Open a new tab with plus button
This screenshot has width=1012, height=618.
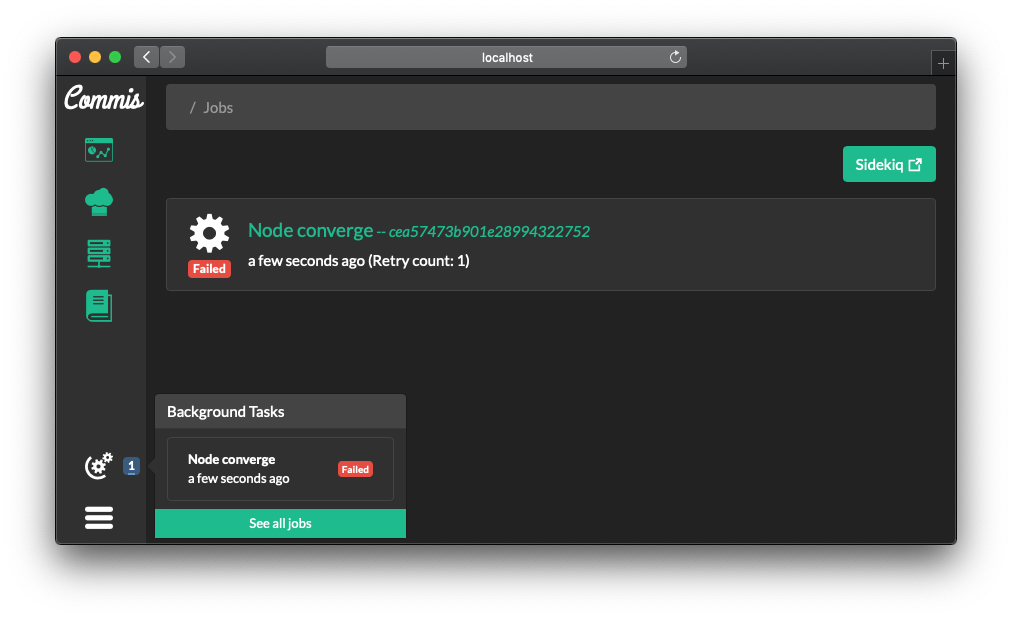click(943, 63)
